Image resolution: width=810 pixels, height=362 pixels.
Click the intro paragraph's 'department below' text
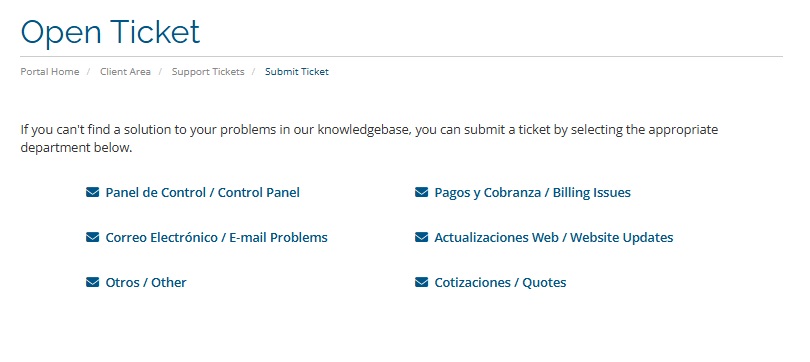(x=76, y=148)
